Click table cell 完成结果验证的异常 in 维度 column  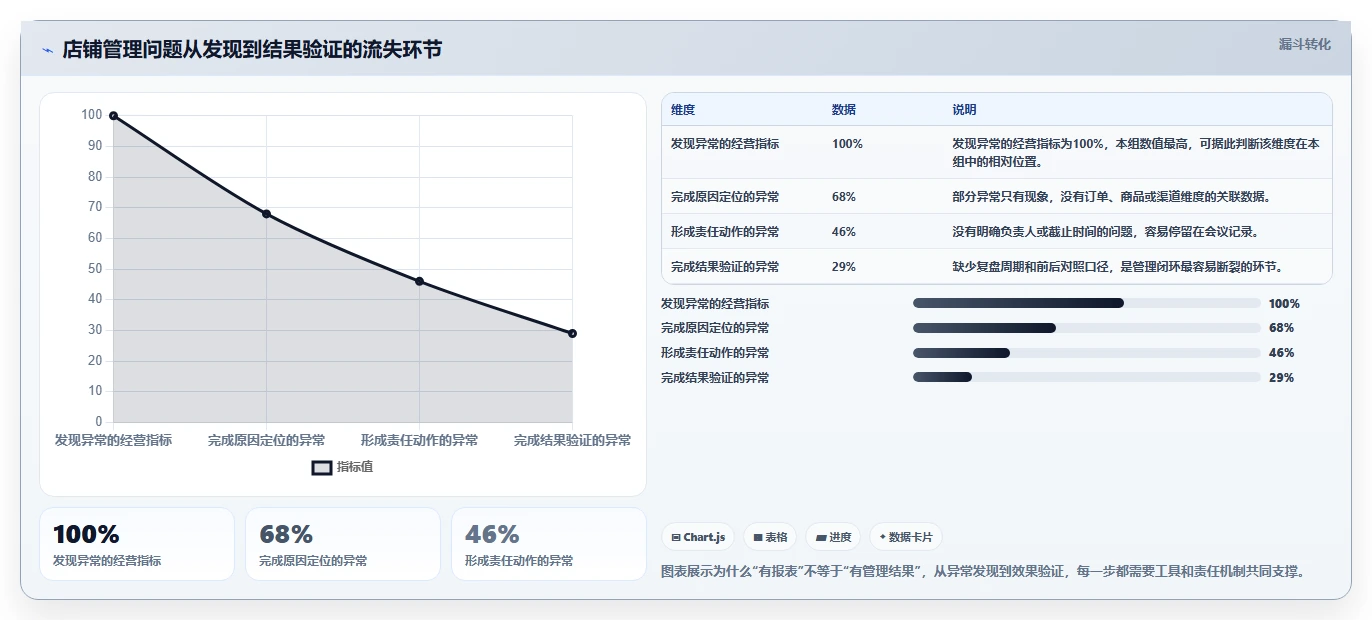725,267
